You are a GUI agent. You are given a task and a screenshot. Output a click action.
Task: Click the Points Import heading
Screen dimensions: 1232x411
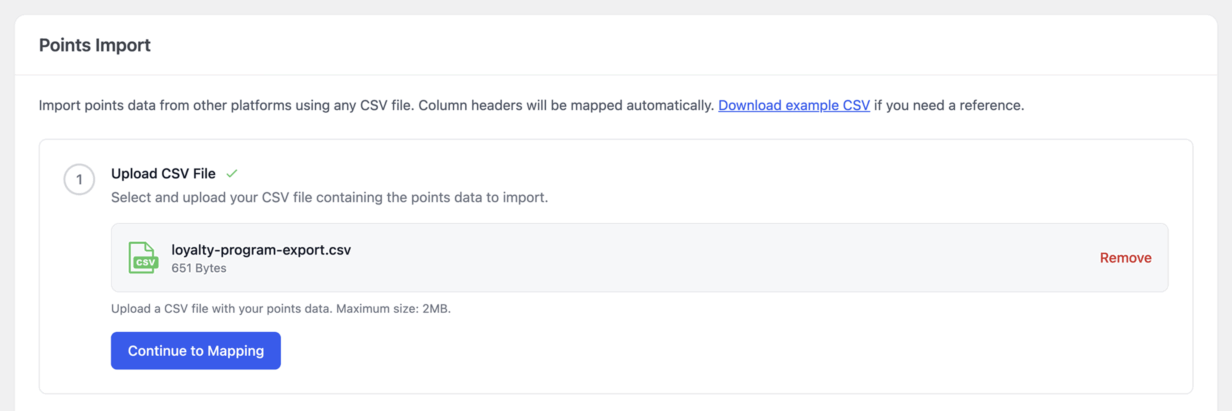tap(95, 45)
